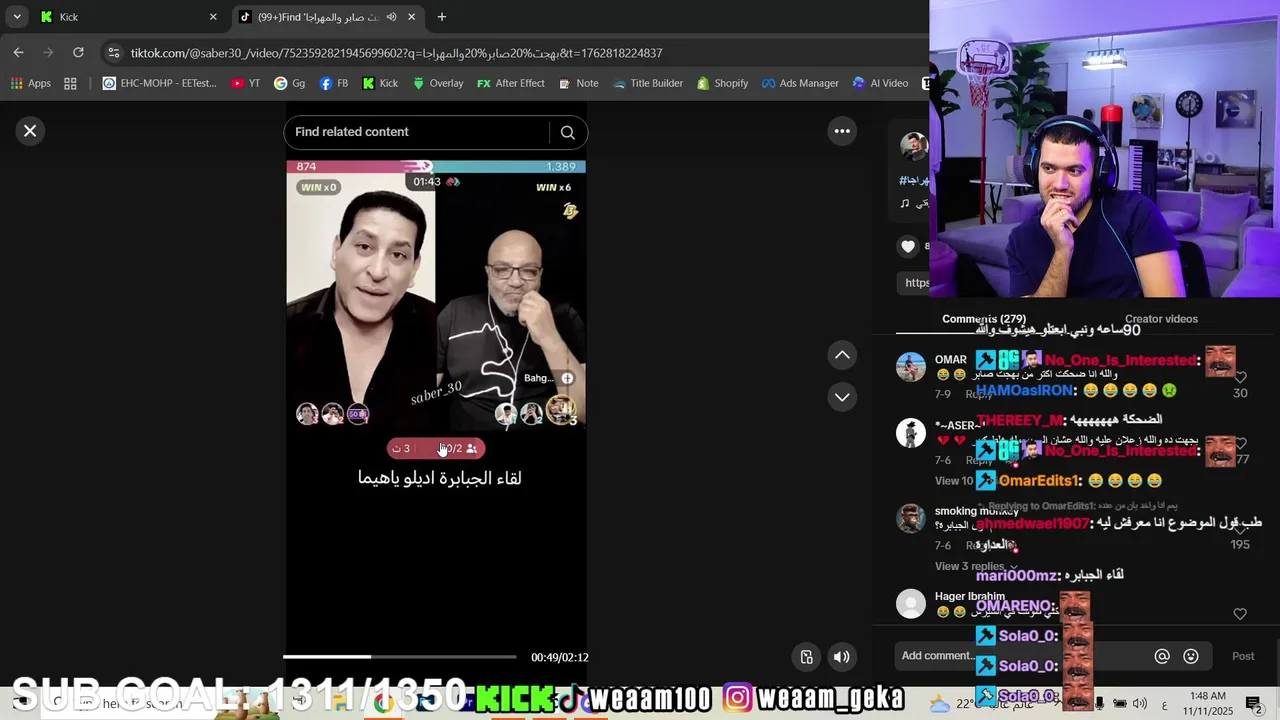
Task: Open Hager Ibrahim's profile avatar
Action: click(911, 604)
